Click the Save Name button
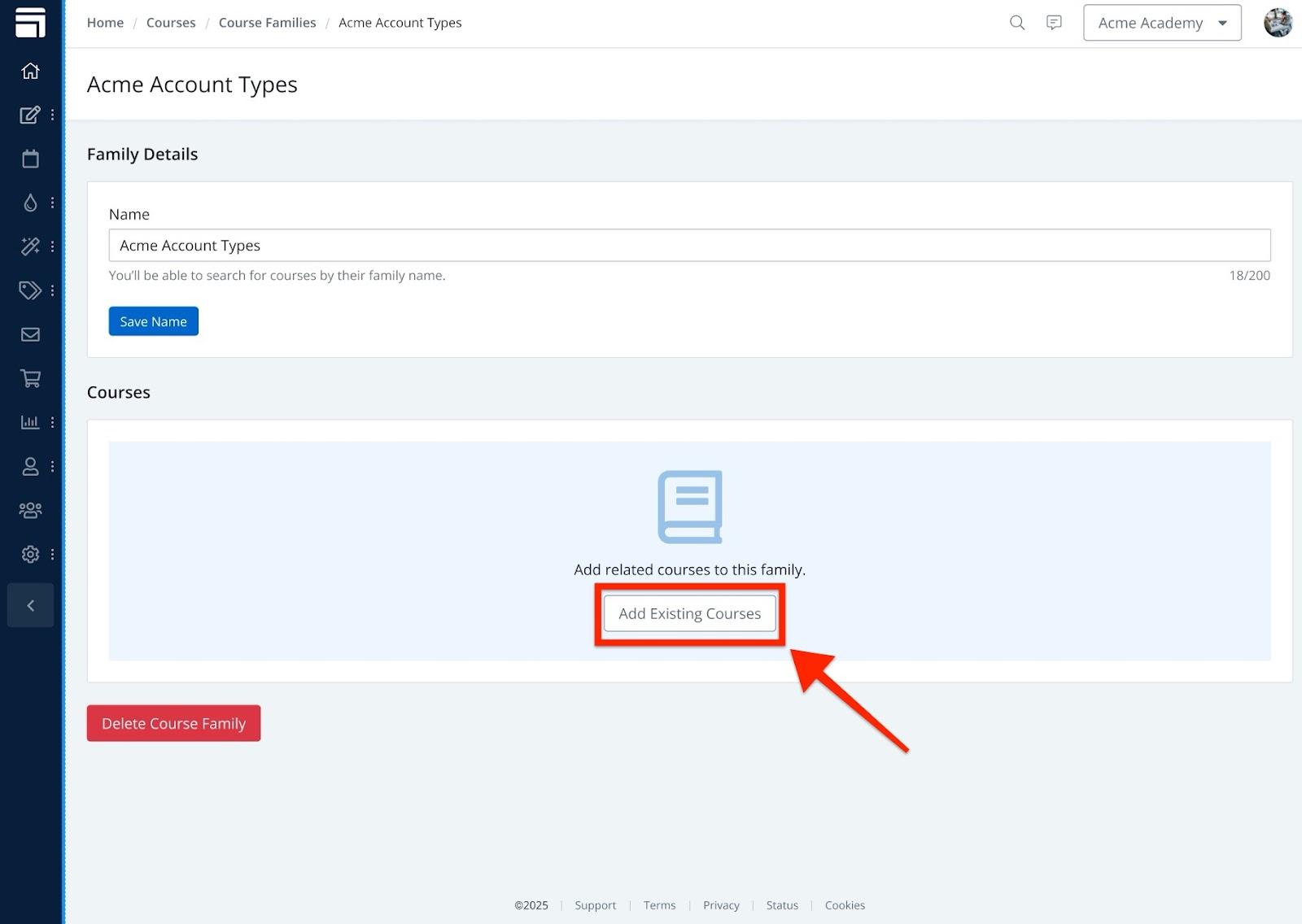This screenshot has width=1302, height=924. point(153,321)
